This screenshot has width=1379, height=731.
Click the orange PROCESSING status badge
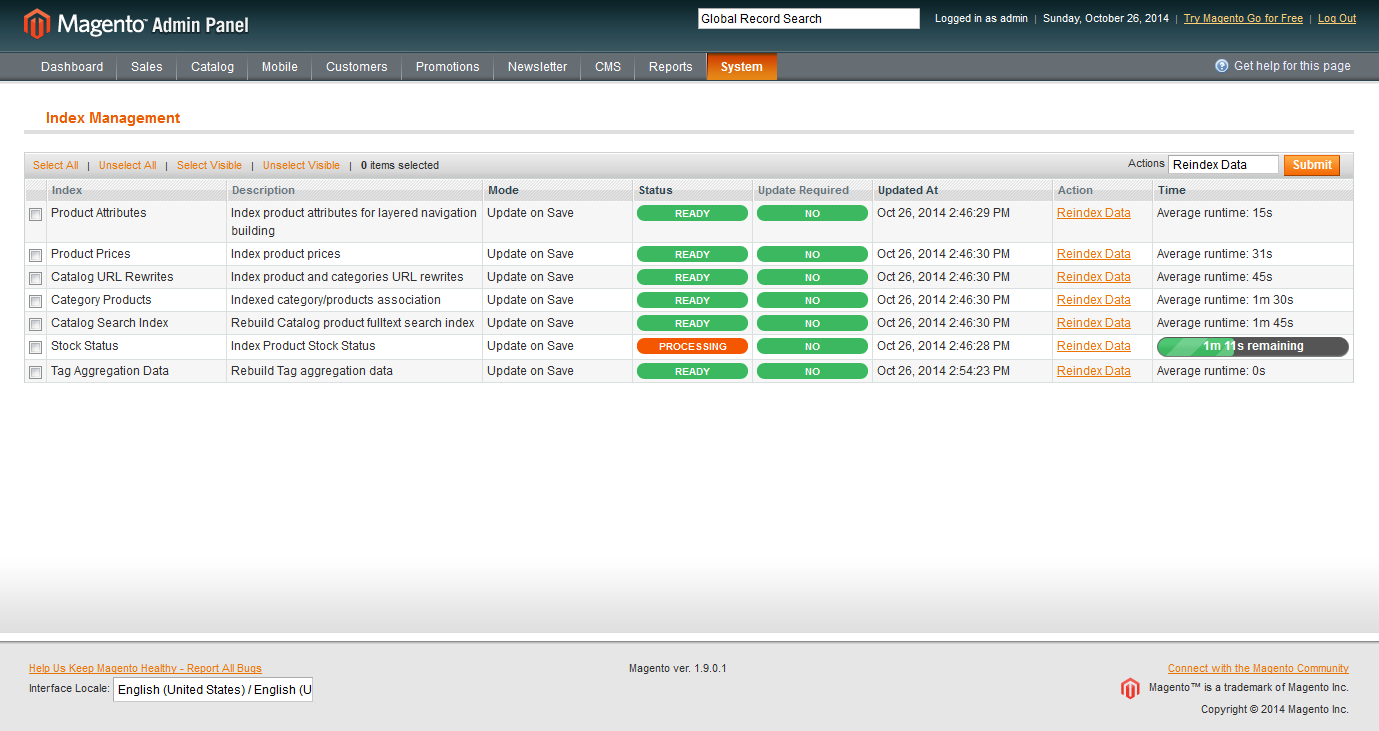692,346
